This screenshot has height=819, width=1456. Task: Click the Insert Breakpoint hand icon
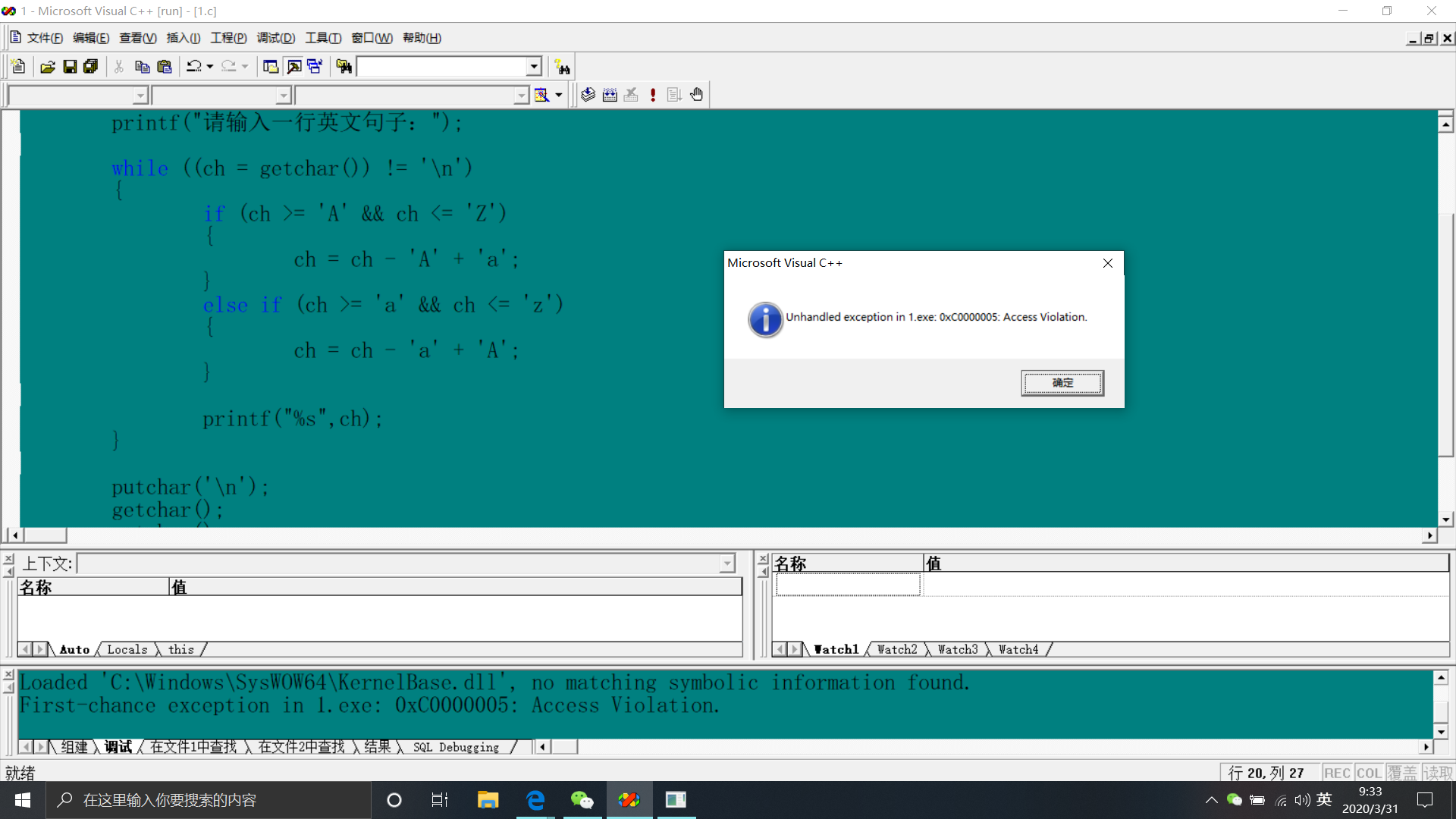[696, 95]
